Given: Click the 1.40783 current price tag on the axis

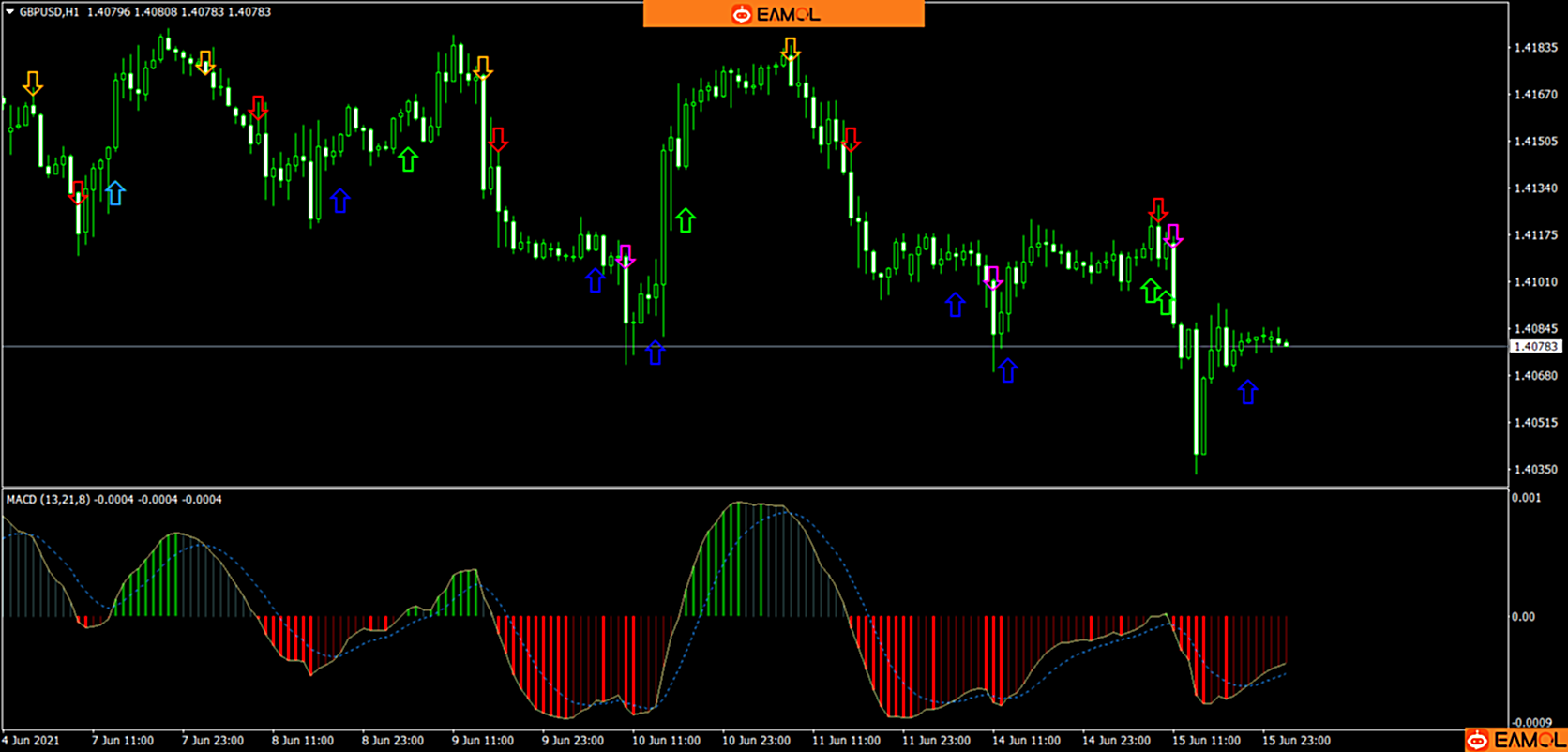Looking at the screenshot, I should [1535, 347].
